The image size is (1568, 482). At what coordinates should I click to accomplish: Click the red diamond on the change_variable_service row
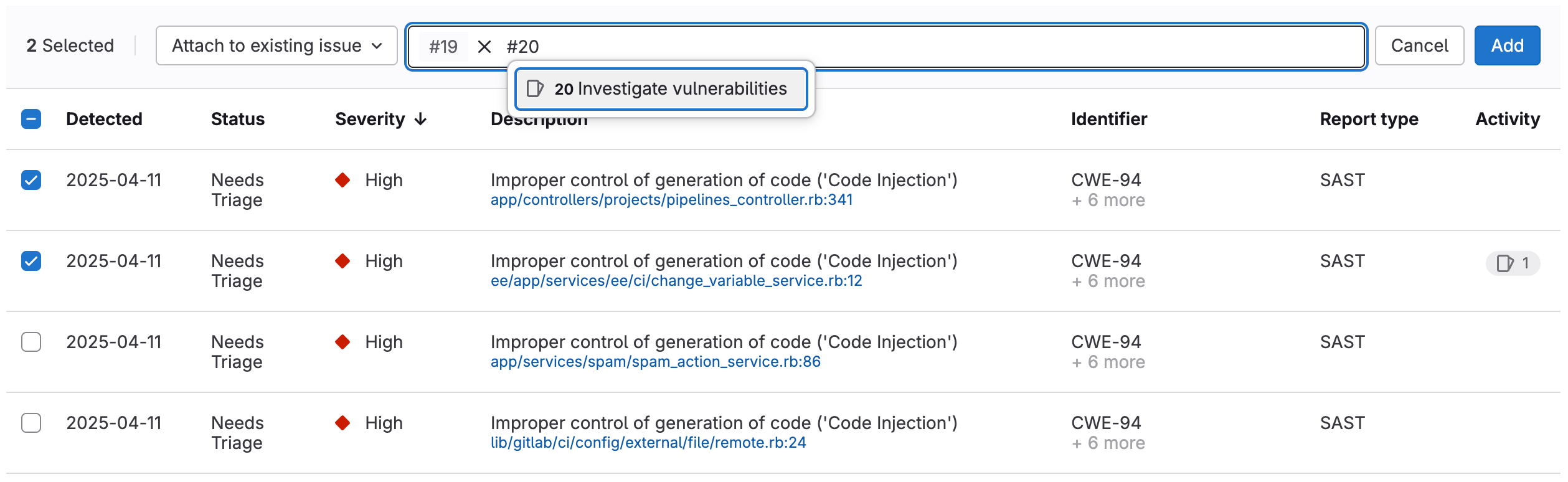coord(342,261)
